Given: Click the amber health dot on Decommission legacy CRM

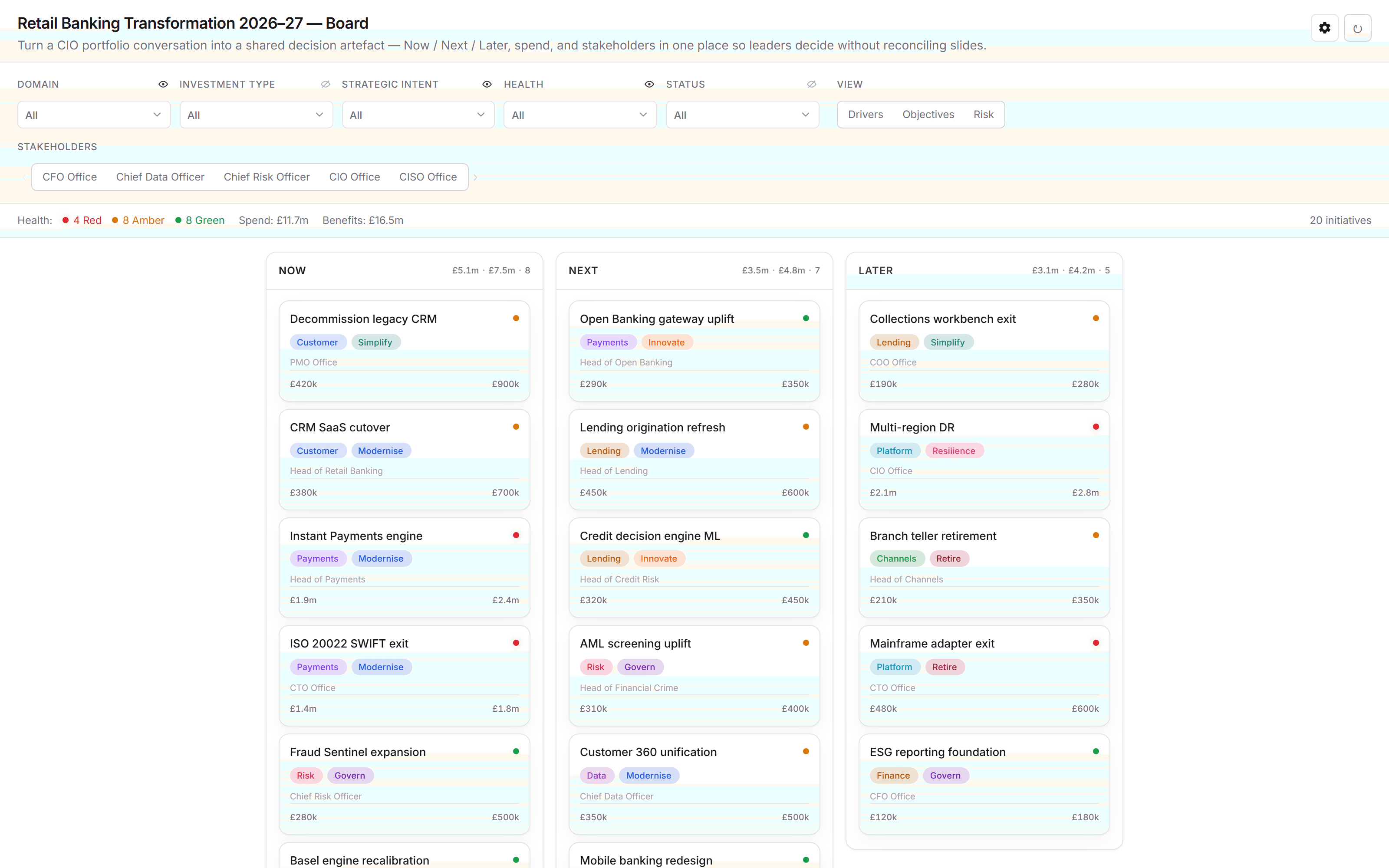Looking at the screenshot, I should click(516, 318).
